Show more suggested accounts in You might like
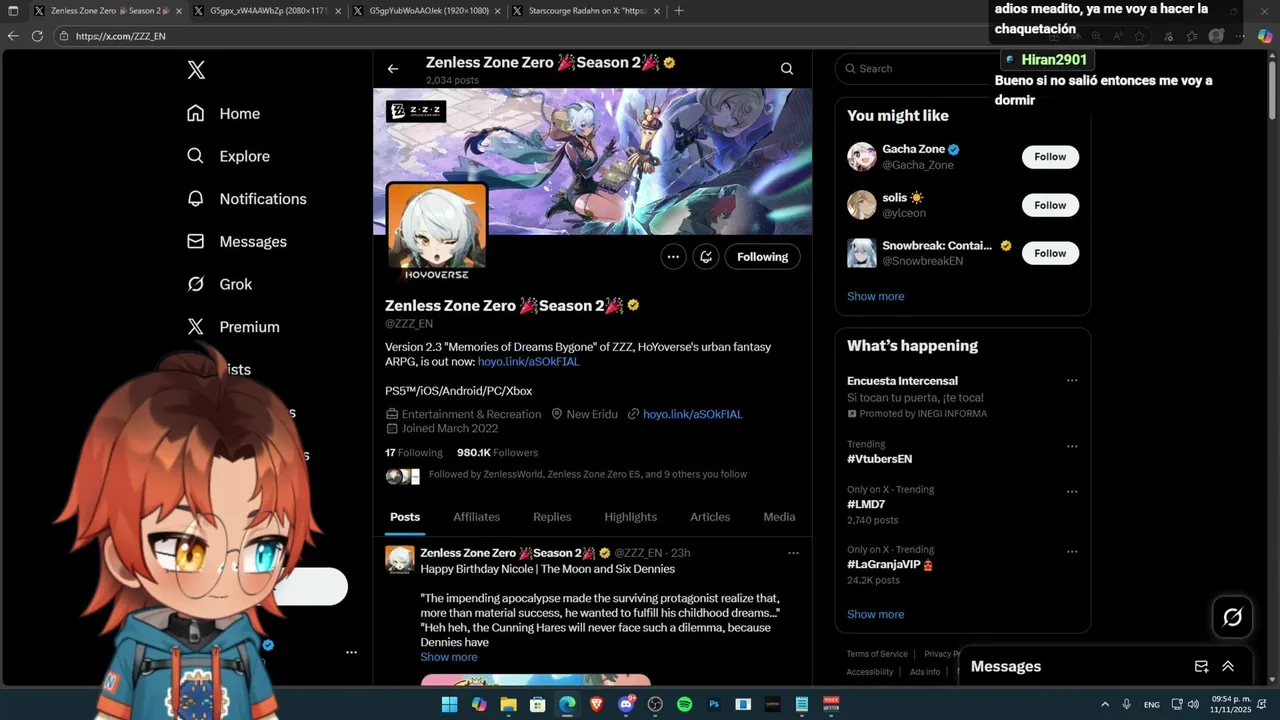The image size is (1280, 720). coord(875,296)
